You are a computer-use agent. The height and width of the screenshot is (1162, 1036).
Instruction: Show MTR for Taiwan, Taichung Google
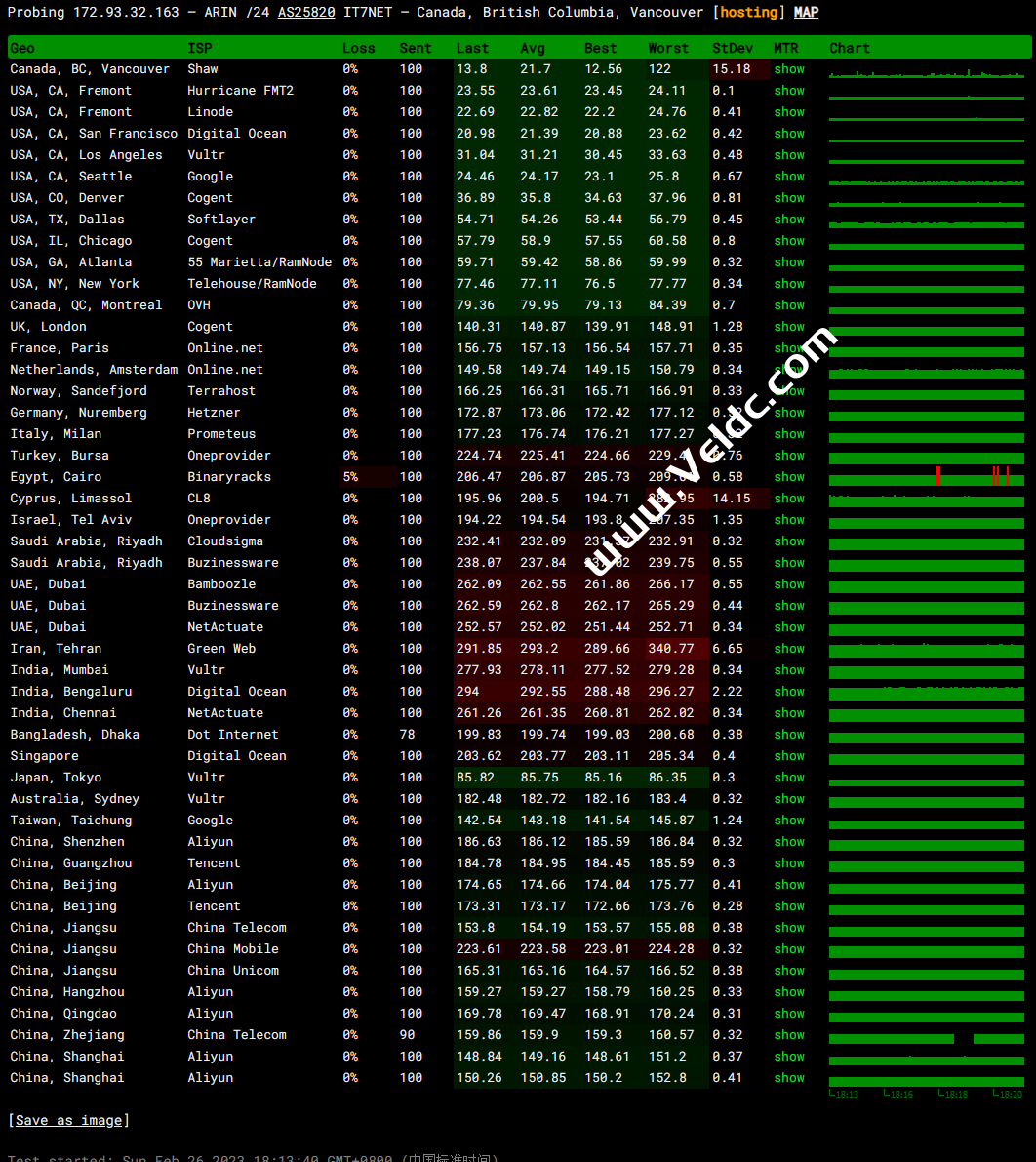point(789,821)
